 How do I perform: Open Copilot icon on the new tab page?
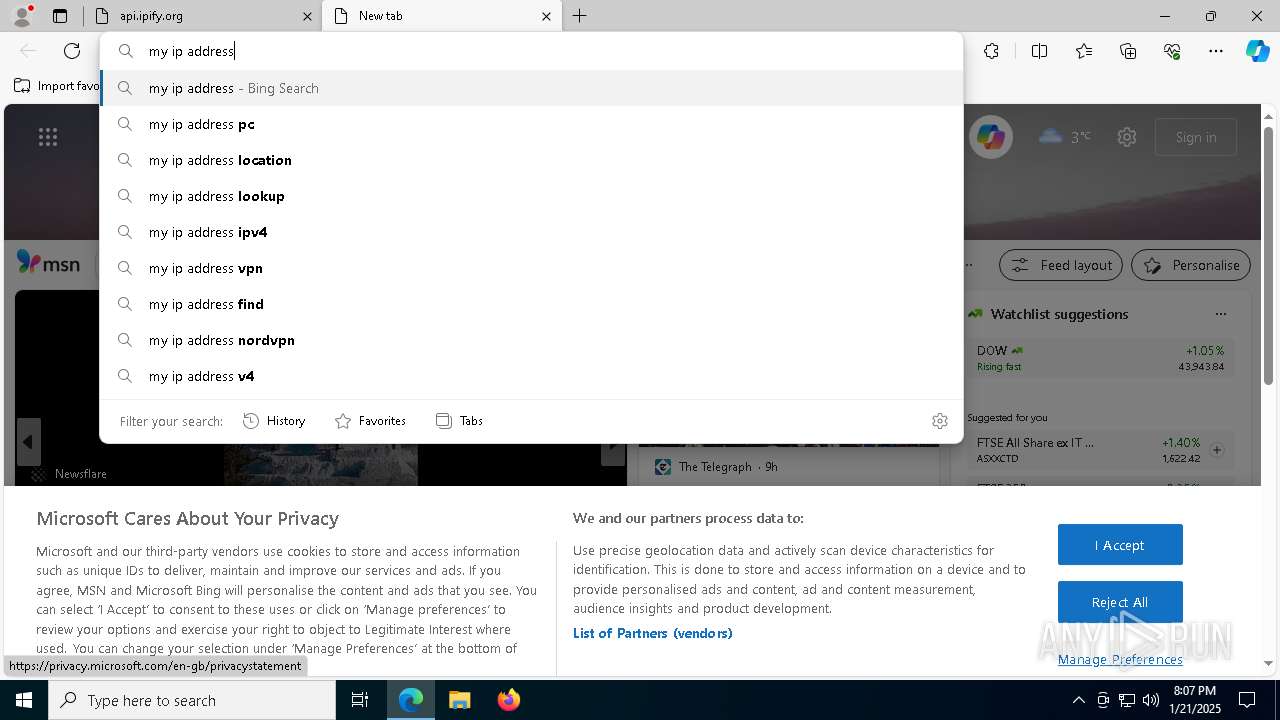click(x=991, y=137)
